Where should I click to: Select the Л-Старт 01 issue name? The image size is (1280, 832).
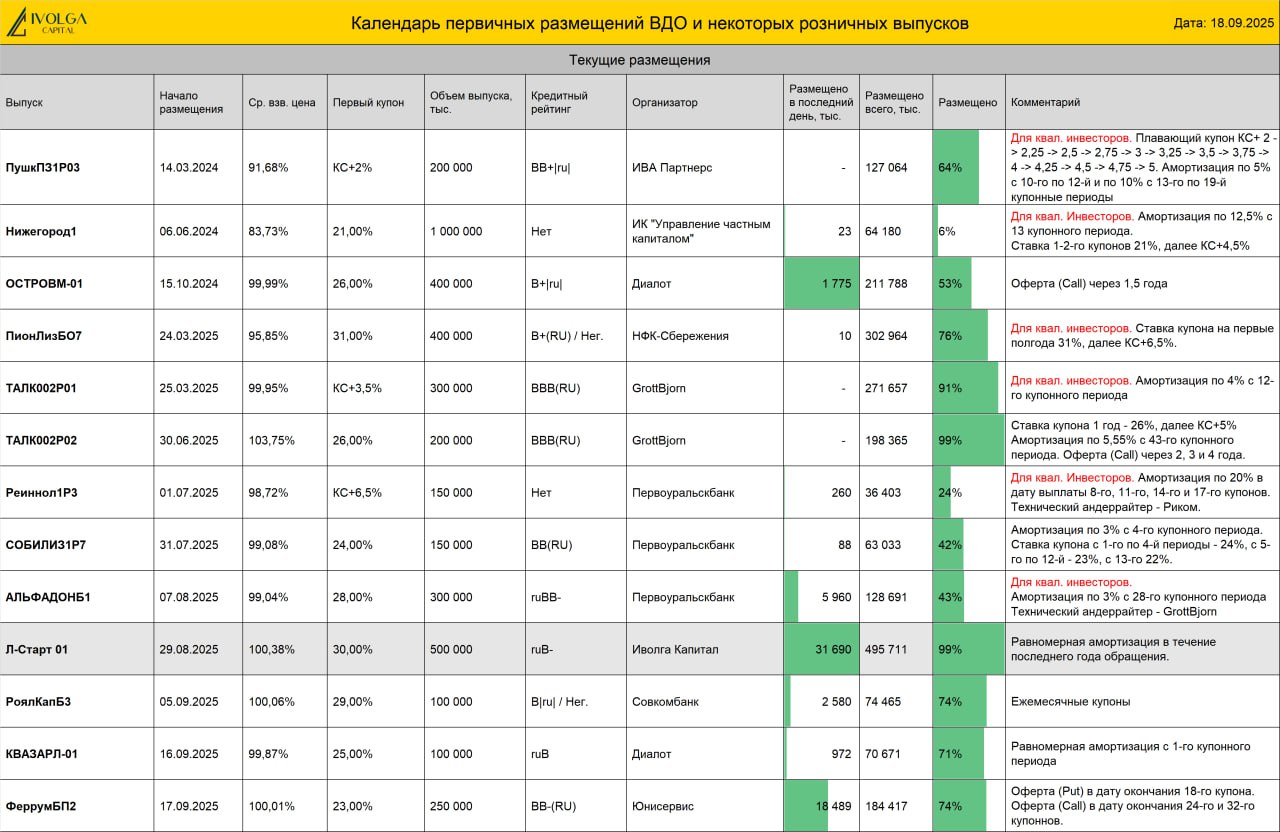tap(37, 649)
